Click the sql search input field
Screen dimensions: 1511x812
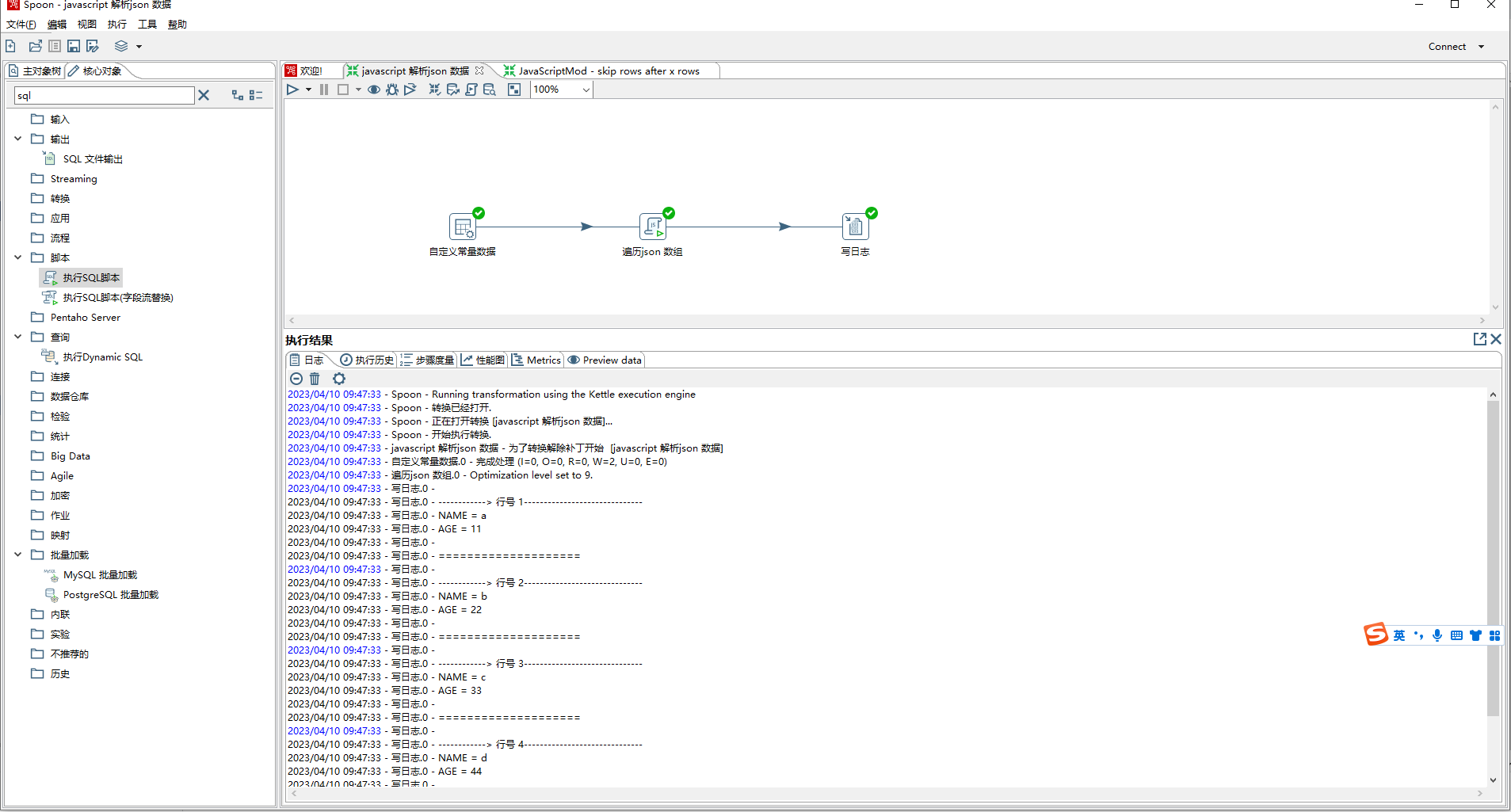(x=104, y=96)
